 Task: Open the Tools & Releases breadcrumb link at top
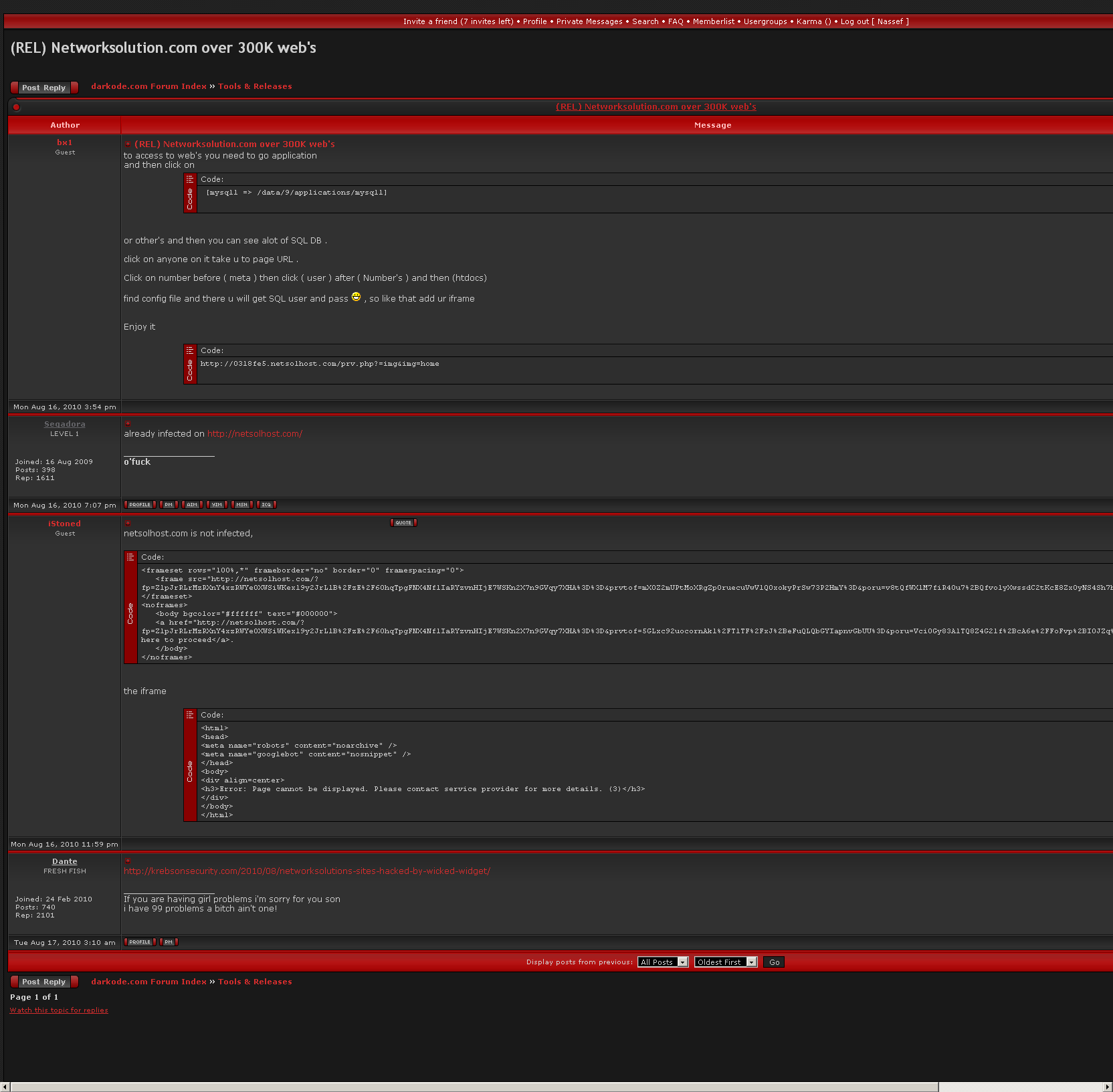pos(255,86)
